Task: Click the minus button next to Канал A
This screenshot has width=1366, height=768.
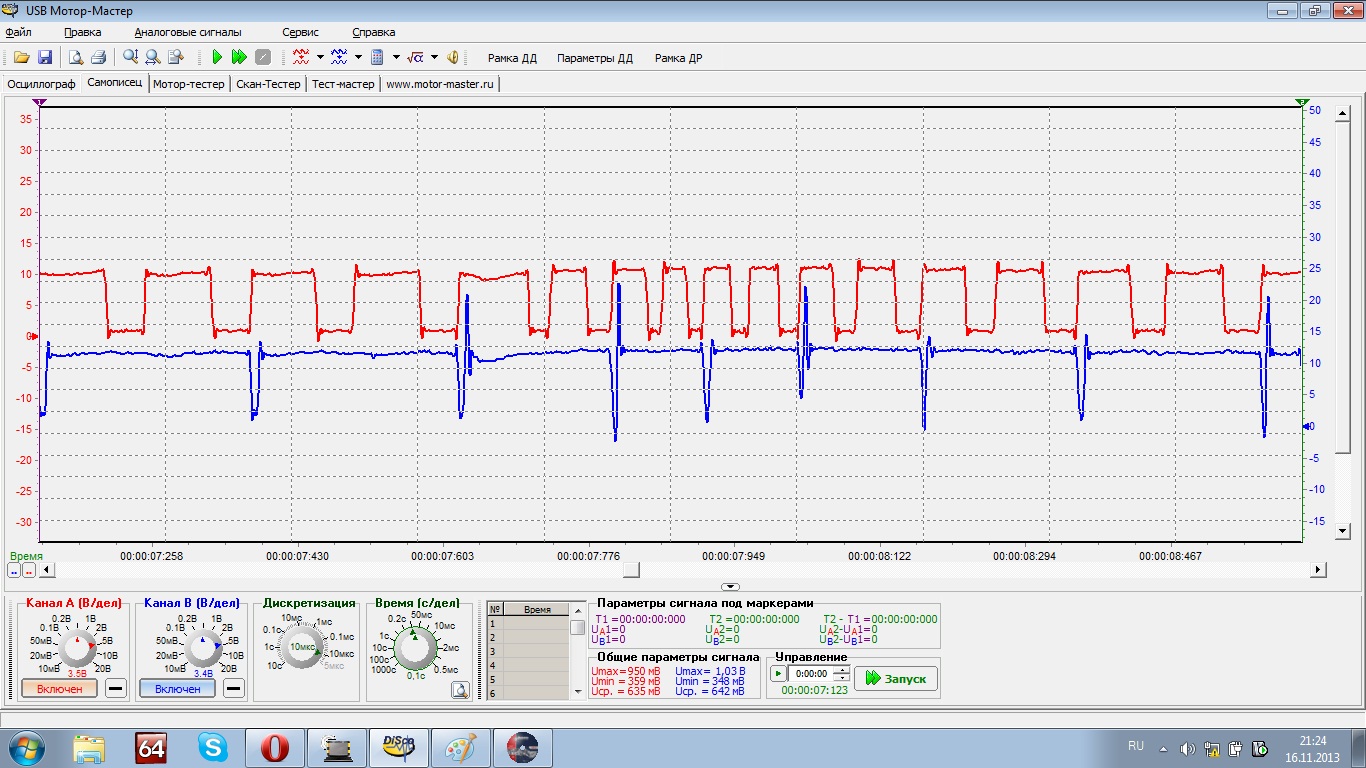Action: pyautogui.click(x=116, y=689)
